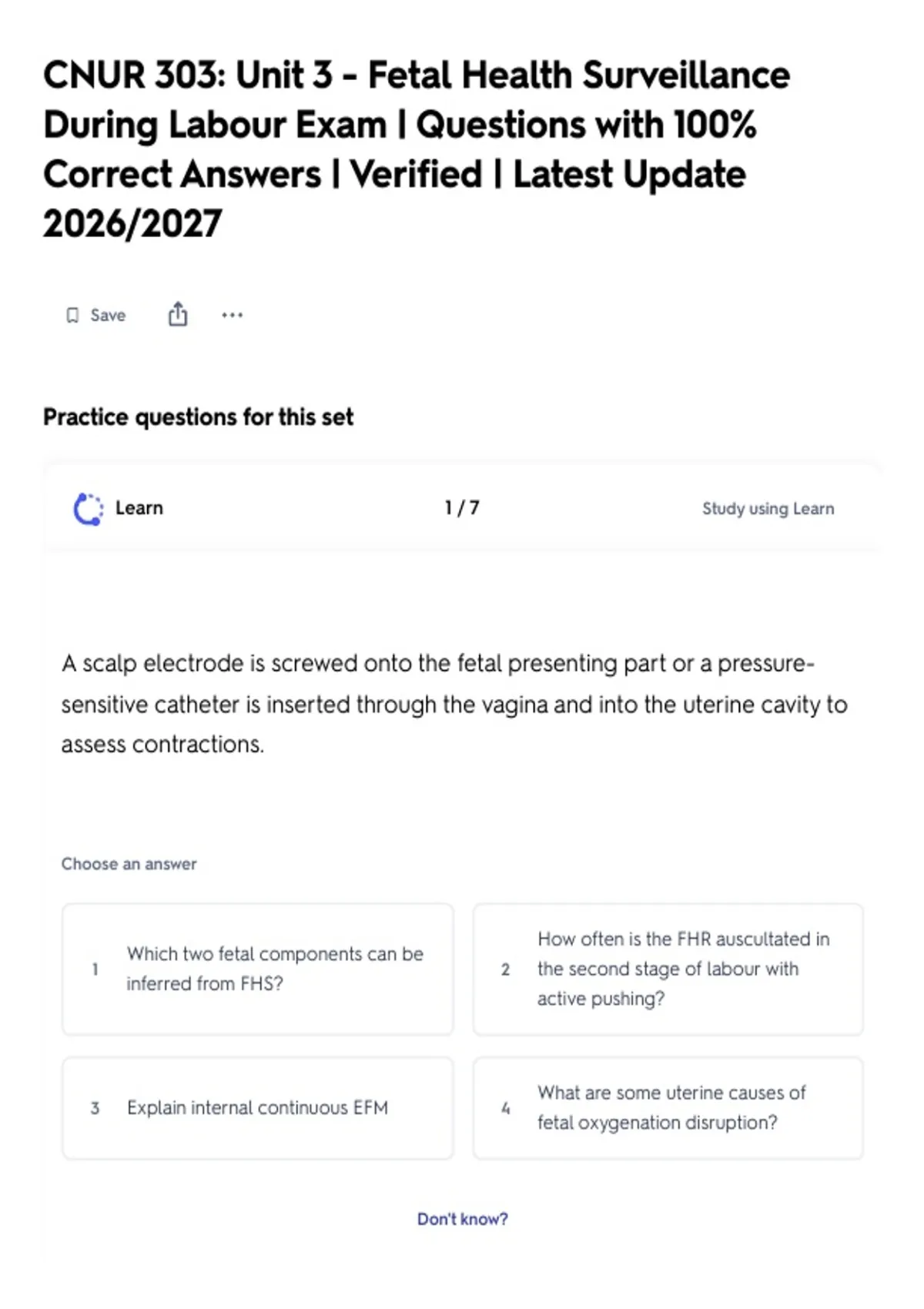Click the Don't know? link
The image size is (924, 1309).
click(463, 1219)
